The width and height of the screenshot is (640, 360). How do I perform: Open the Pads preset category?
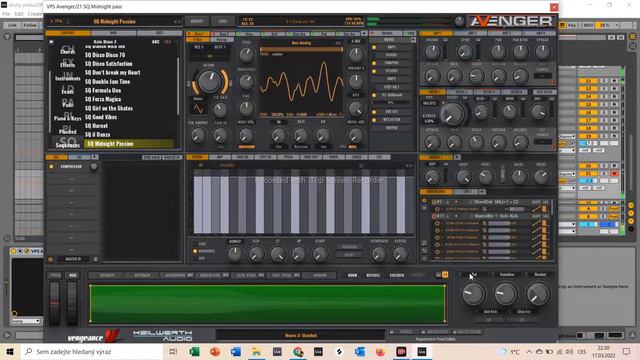(68, 103)
